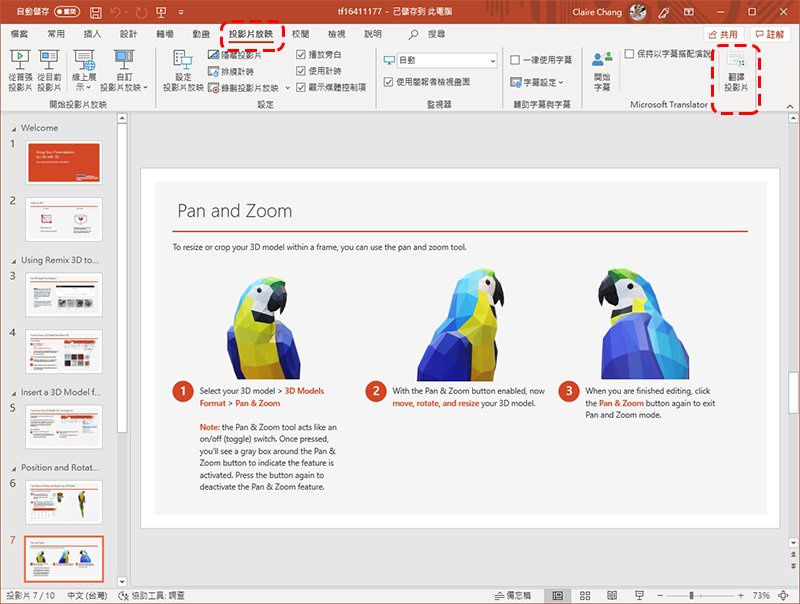The width and height of the screenshot is (800, 604).
Task: Click Fit Slide to Window icon
Action: (784, 595)
